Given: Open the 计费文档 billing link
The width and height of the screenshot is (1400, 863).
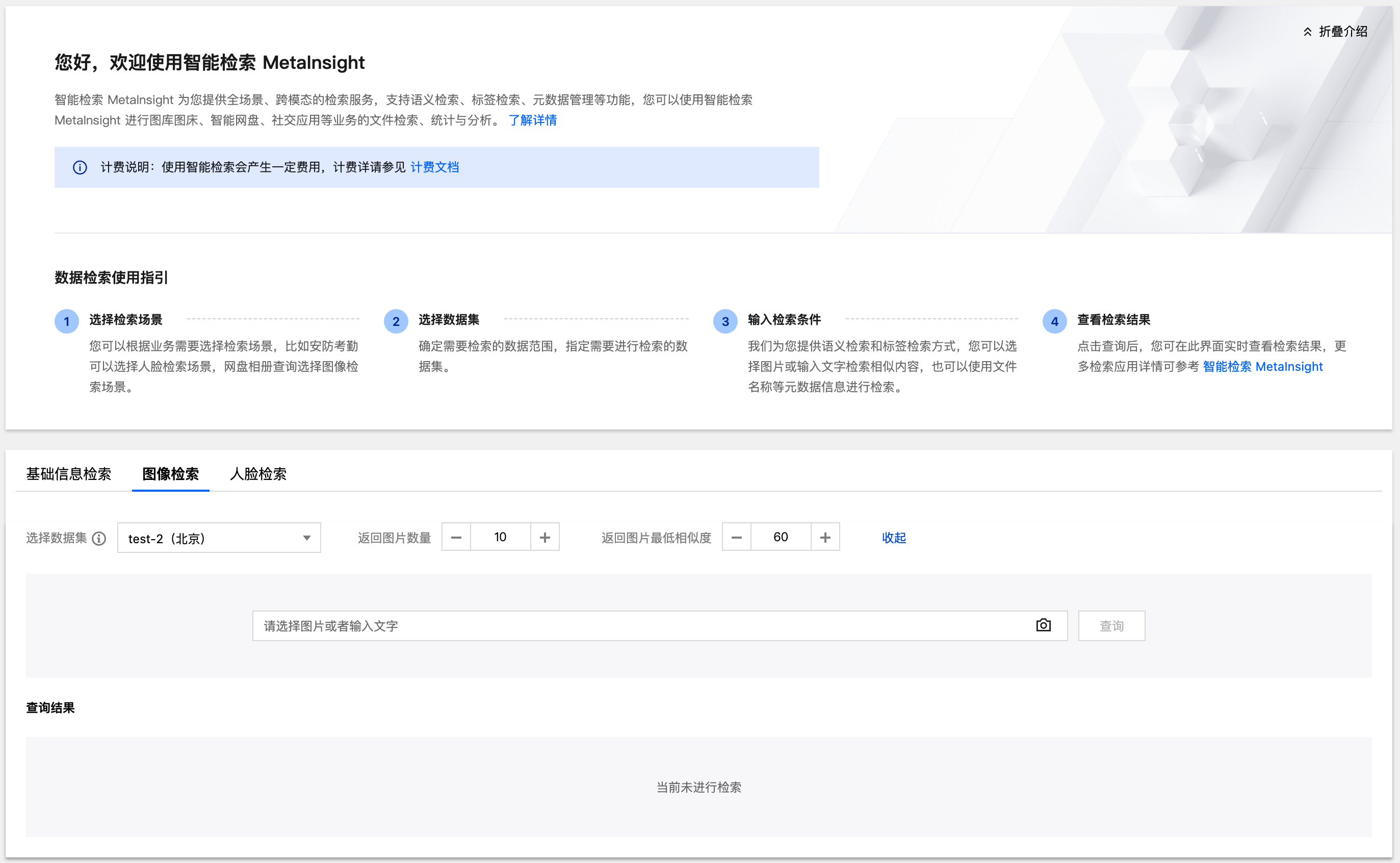Looking at the screenshot, I should [435, 167].
